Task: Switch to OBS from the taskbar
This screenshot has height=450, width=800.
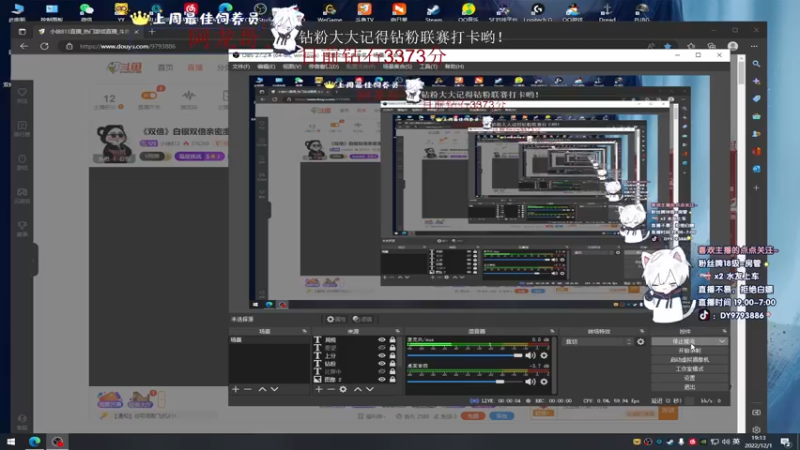Action: click(x=58, y=441)
